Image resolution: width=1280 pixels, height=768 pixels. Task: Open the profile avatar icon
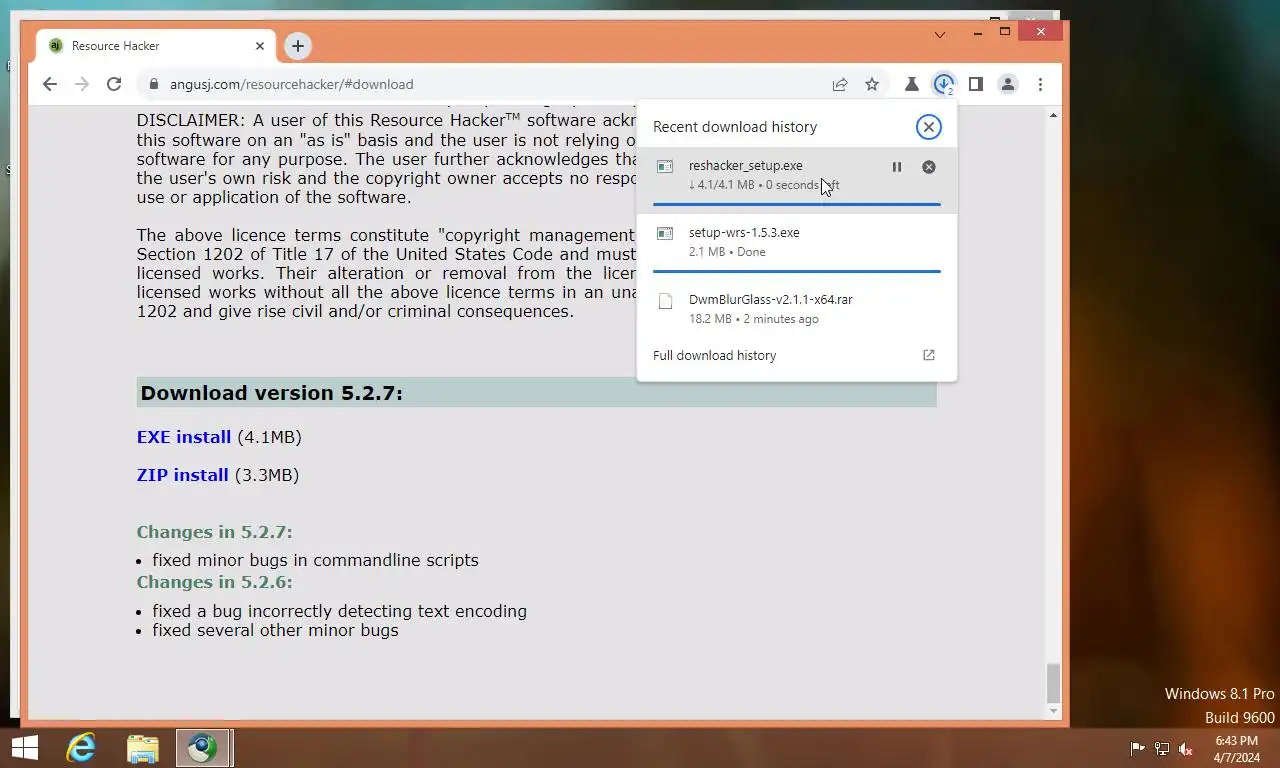(1008, 84)
